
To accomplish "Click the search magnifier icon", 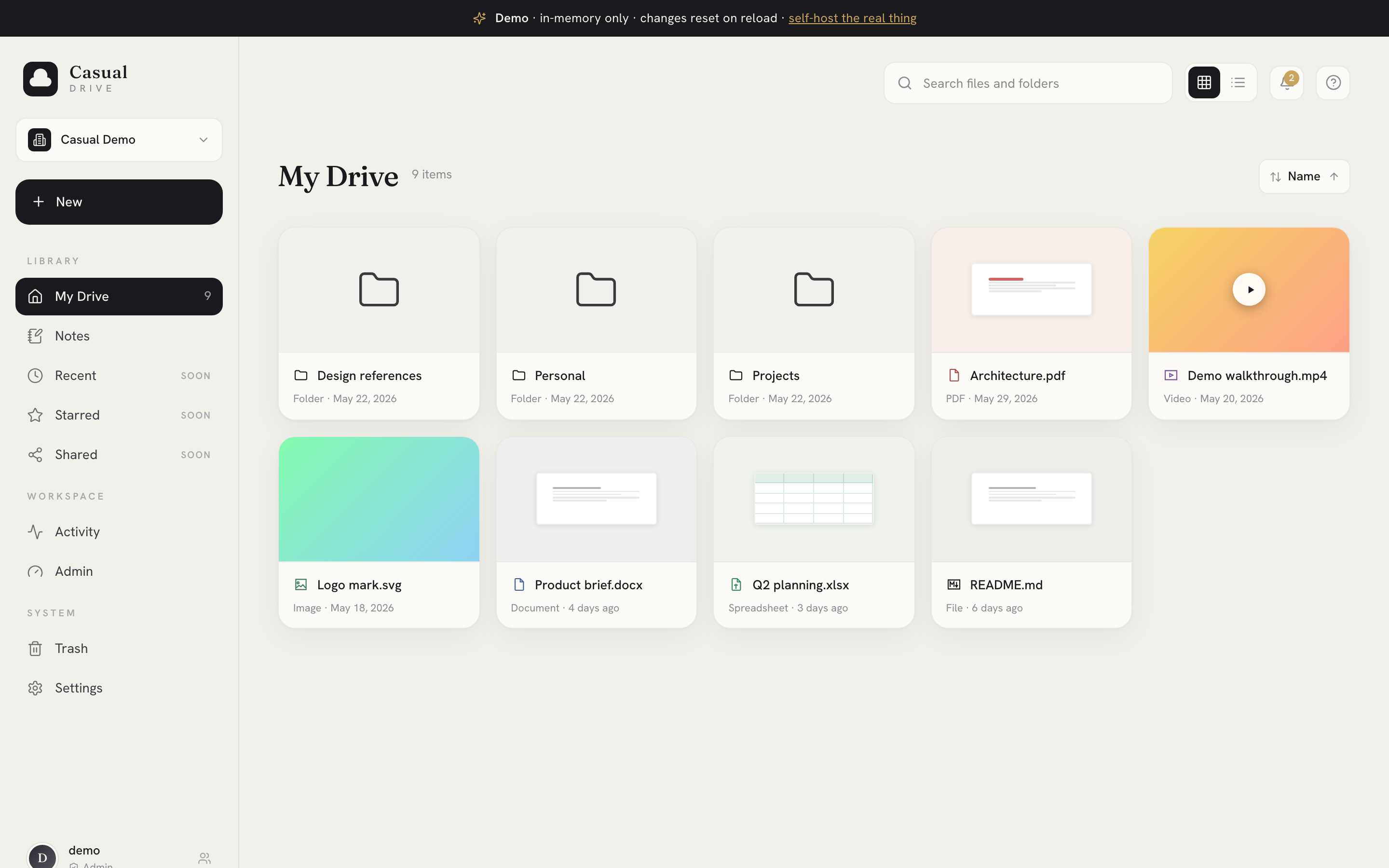I will coord(905,83).
